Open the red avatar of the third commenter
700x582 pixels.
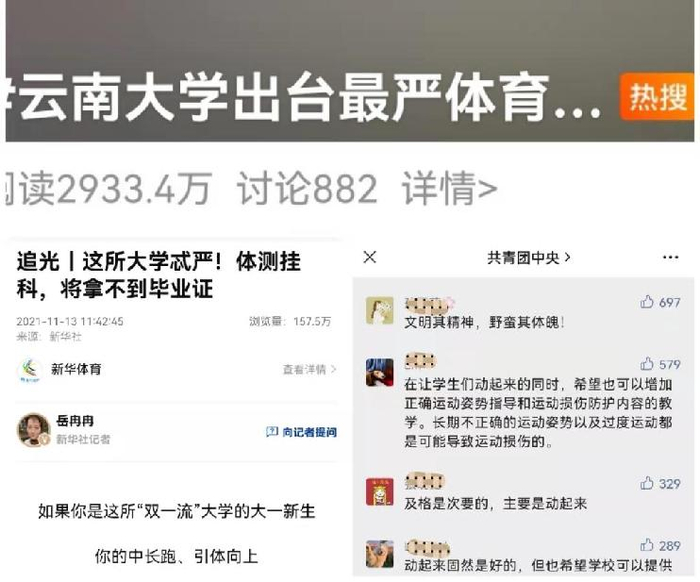379,491
